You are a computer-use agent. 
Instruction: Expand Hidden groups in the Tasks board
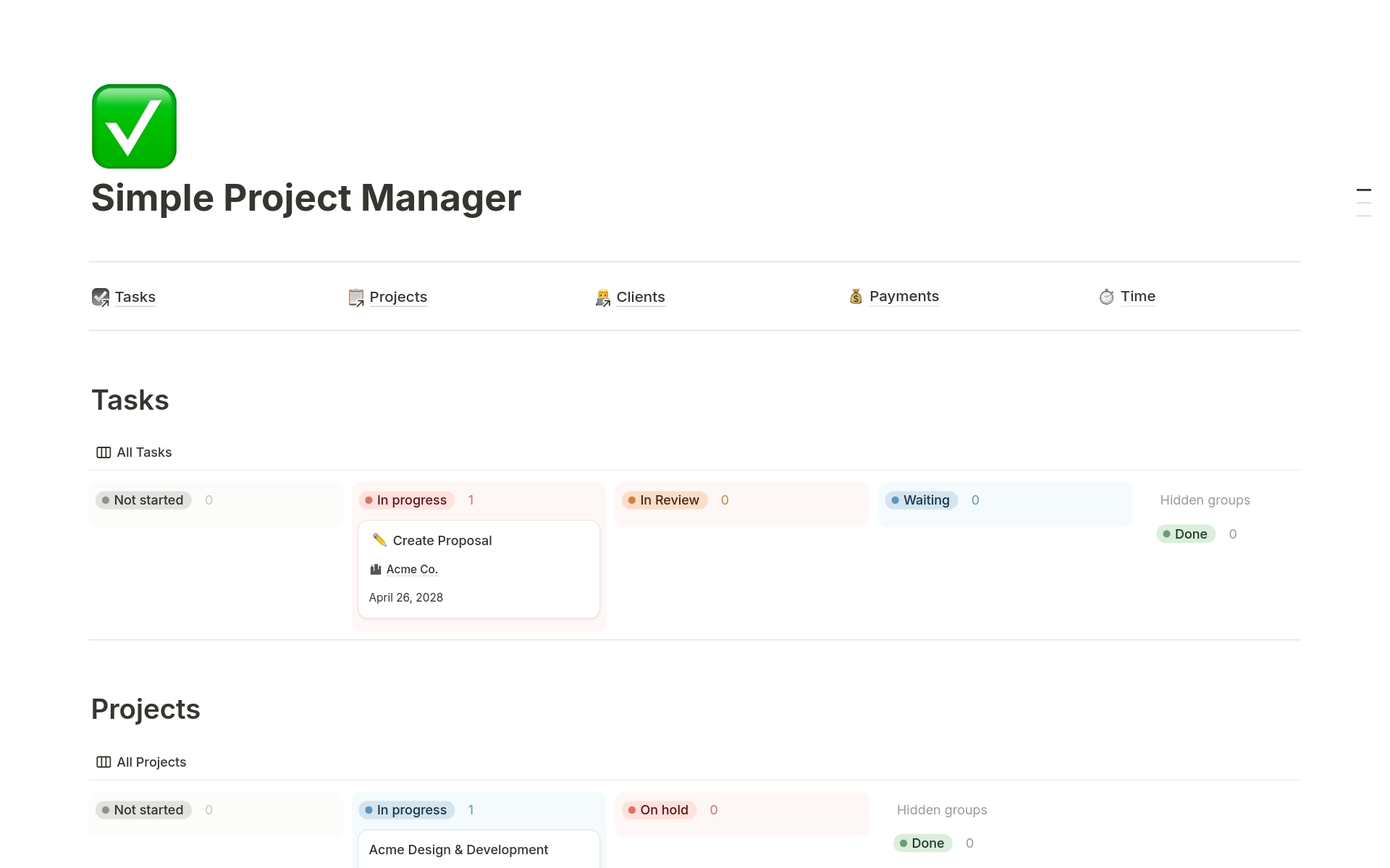(1205, 500)
